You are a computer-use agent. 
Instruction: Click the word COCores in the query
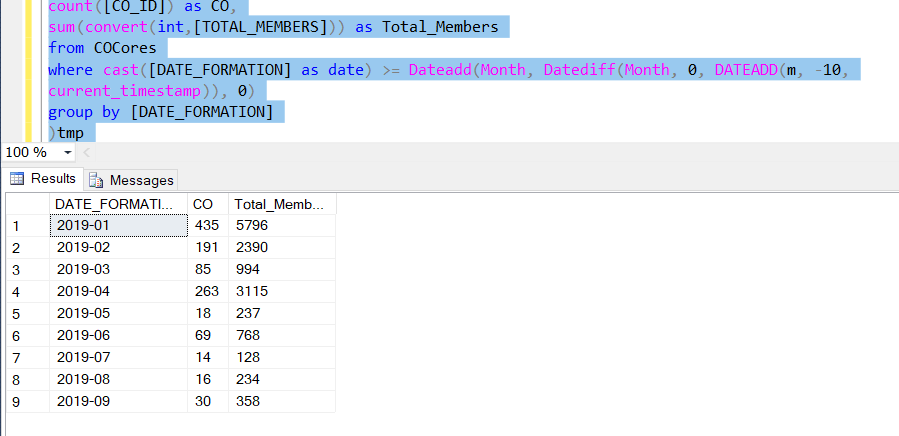point(125,48)
